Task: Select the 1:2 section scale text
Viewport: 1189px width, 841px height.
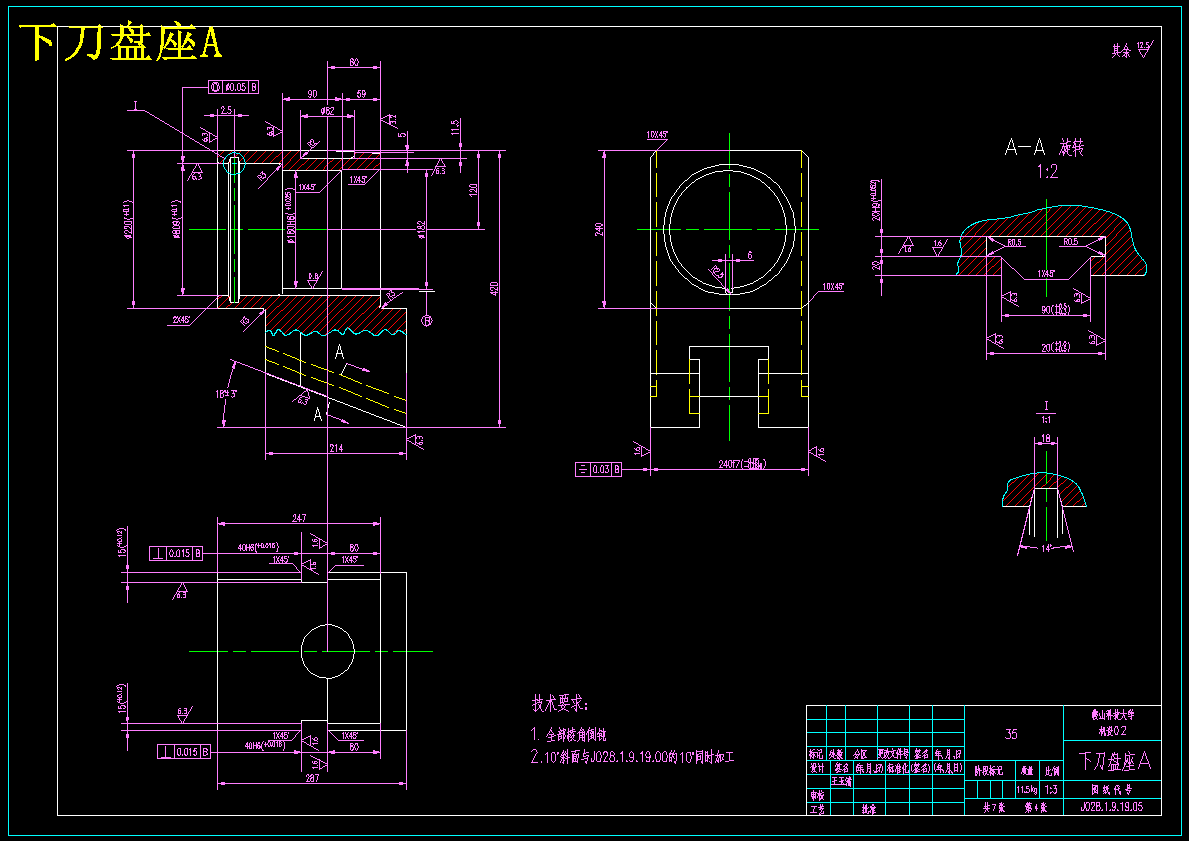Action: coord(1047,172)
